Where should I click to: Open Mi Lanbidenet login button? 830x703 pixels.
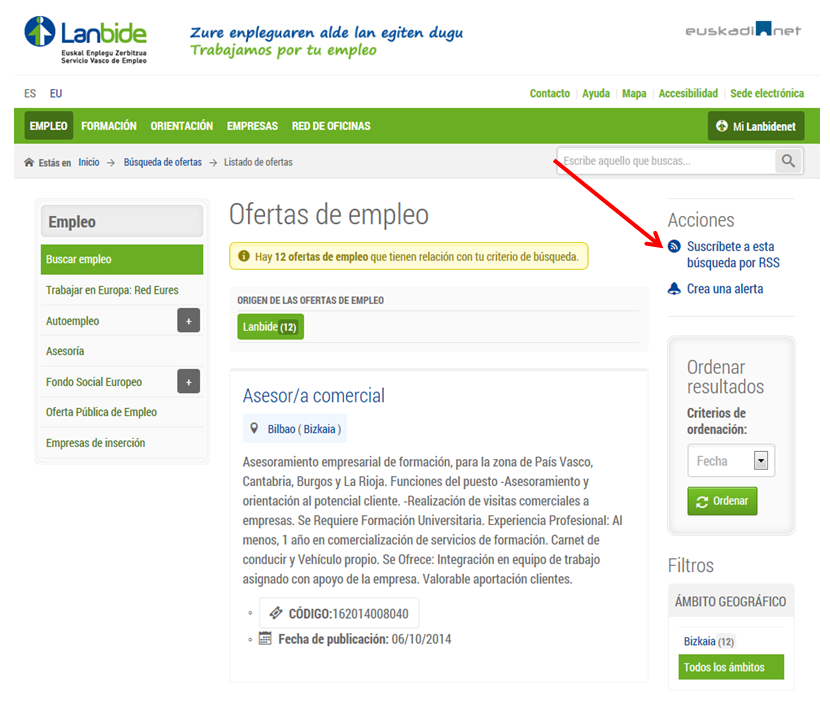(x=755, y=126)
